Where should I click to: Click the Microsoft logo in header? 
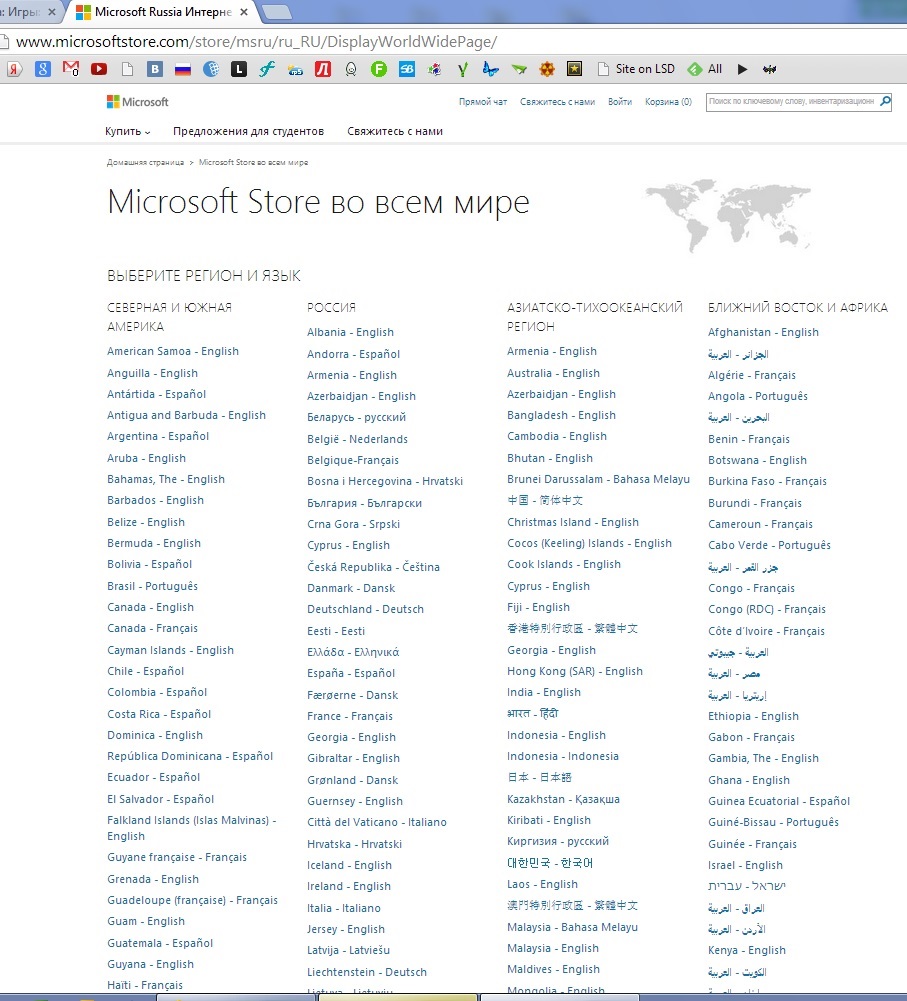pyautogui.click(x=138, y=102)
